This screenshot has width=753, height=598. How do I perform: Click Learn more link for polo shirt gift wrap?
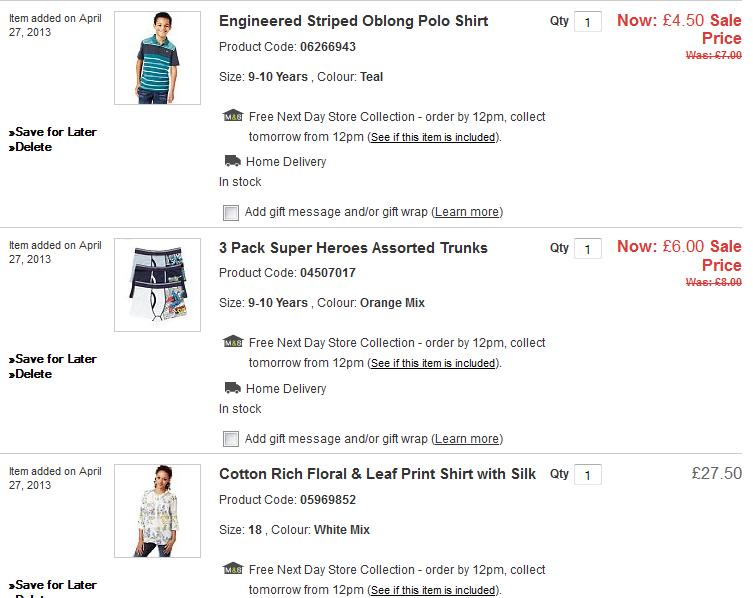(x=467, y=212)
